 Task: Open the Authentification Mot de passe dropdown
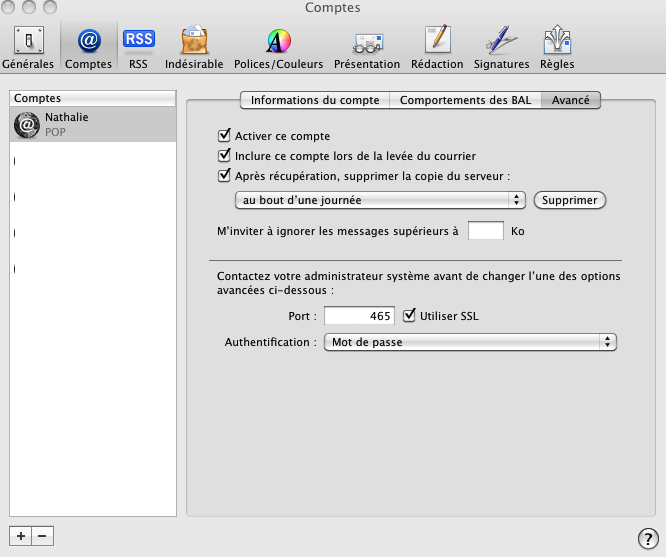tap(470, 342)
